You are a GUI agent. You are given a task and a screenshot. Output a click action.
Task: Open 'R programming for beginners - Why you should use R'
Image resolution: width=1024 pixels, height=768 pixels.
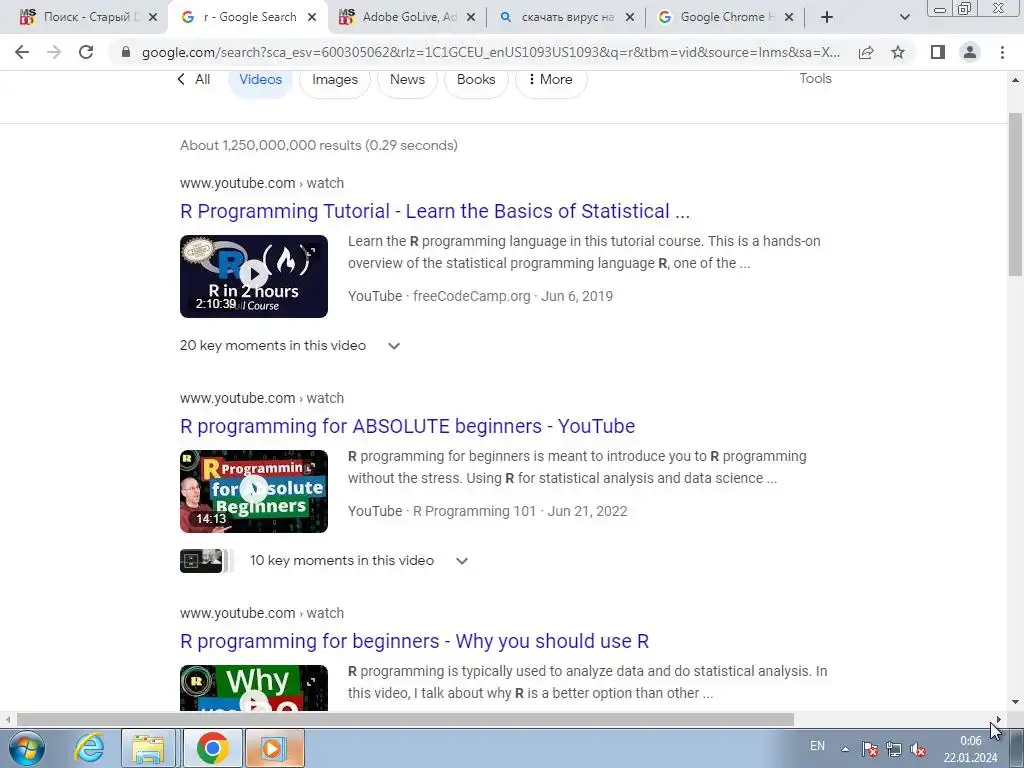[x=415, y=641]
